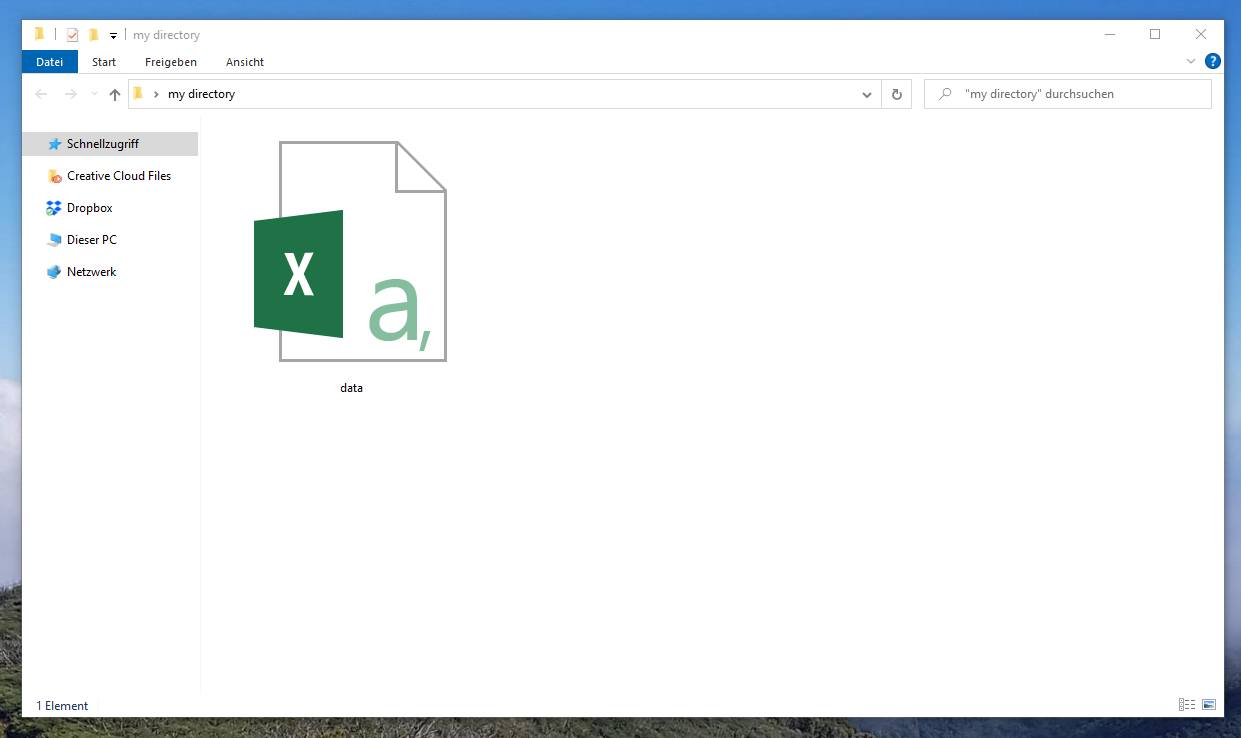Click the Properties quick access icon

[72, 35]
